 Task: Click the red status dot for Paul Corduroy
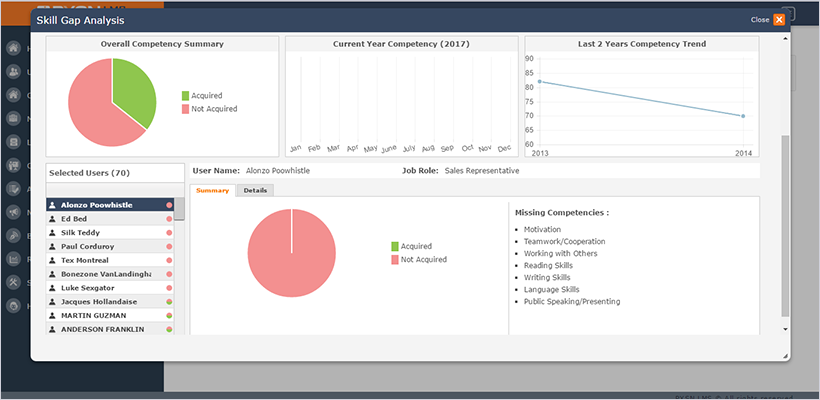169,246
